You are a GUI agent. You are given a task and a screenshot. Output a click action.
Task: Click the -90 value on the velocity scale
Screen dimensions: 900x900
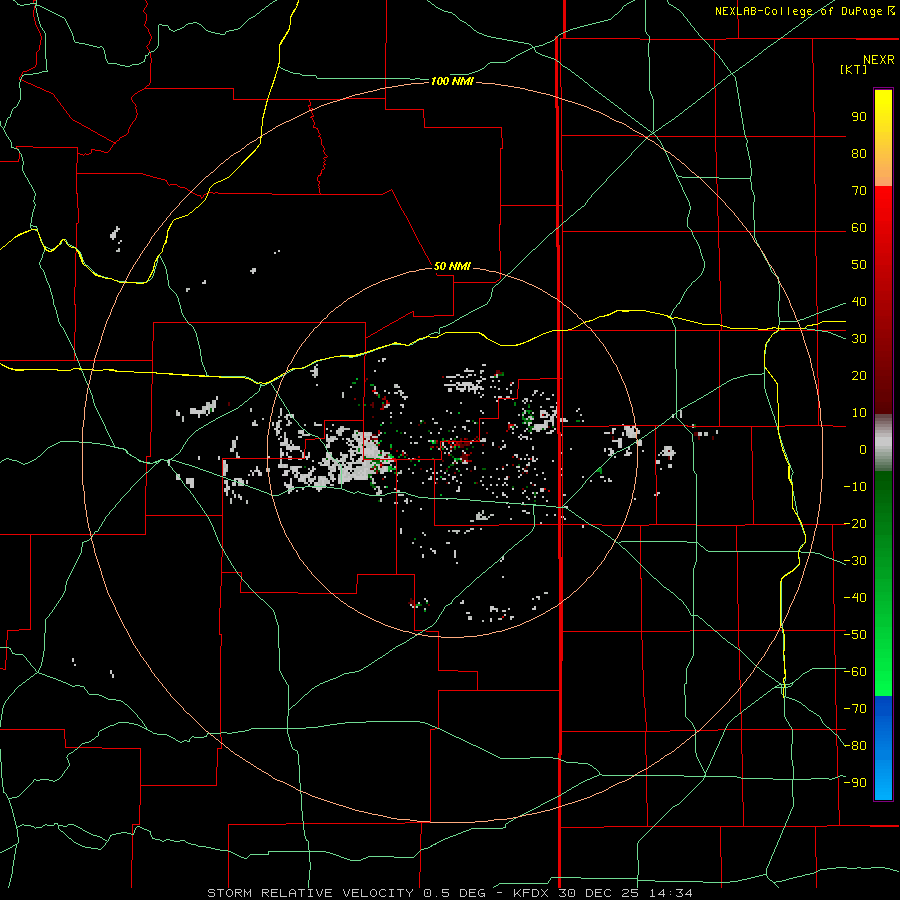pos(855,783)
